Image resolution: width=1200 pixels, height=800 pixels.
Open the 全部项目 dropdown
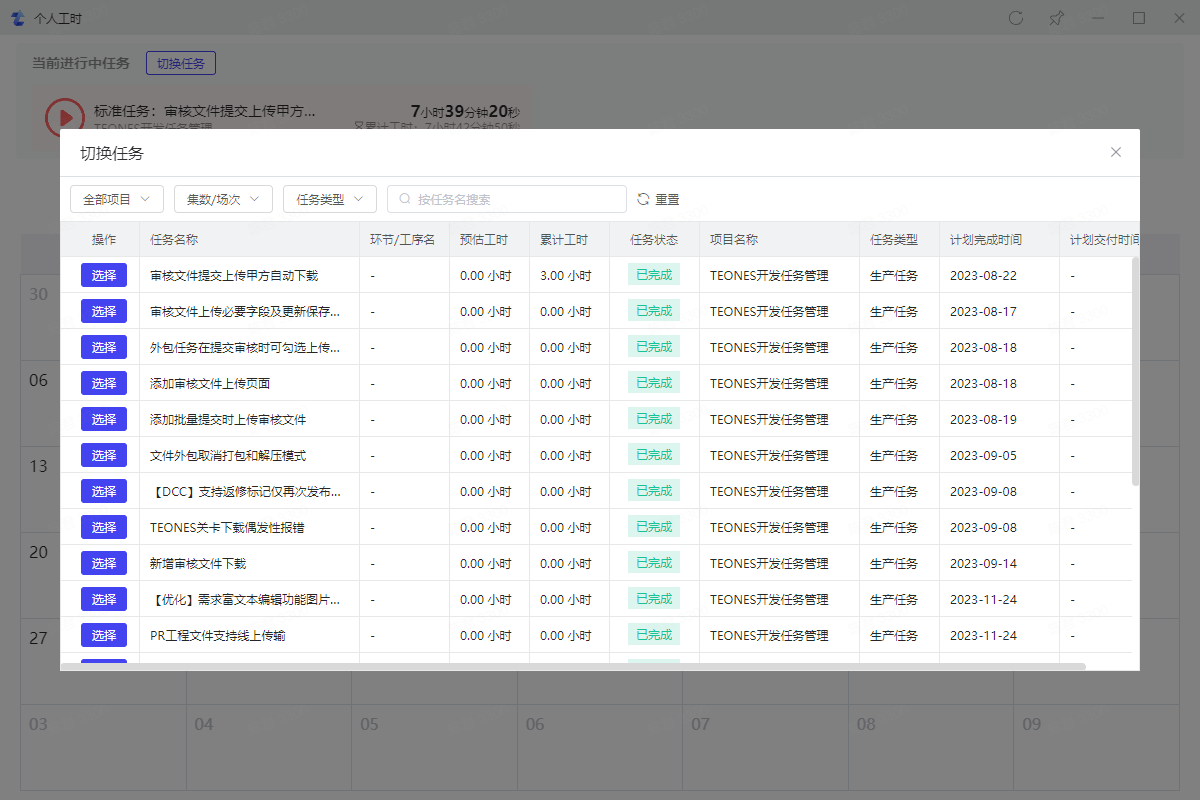(x=116, y=199)
